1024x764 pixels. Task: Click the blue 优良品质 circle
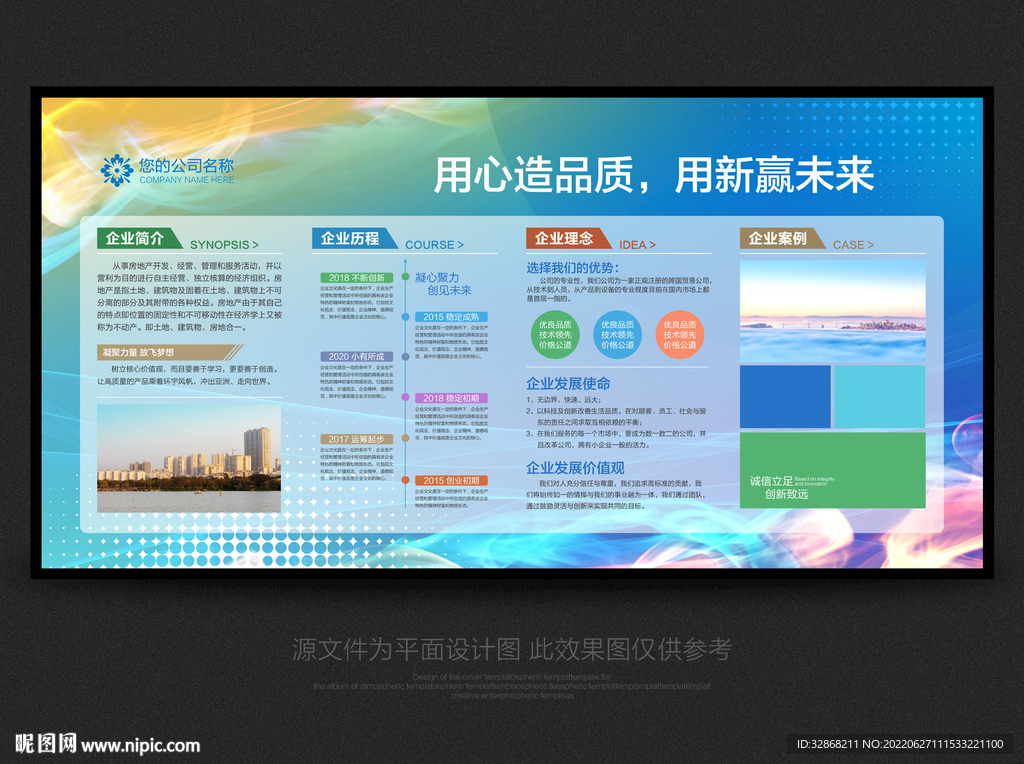[617, 335]
